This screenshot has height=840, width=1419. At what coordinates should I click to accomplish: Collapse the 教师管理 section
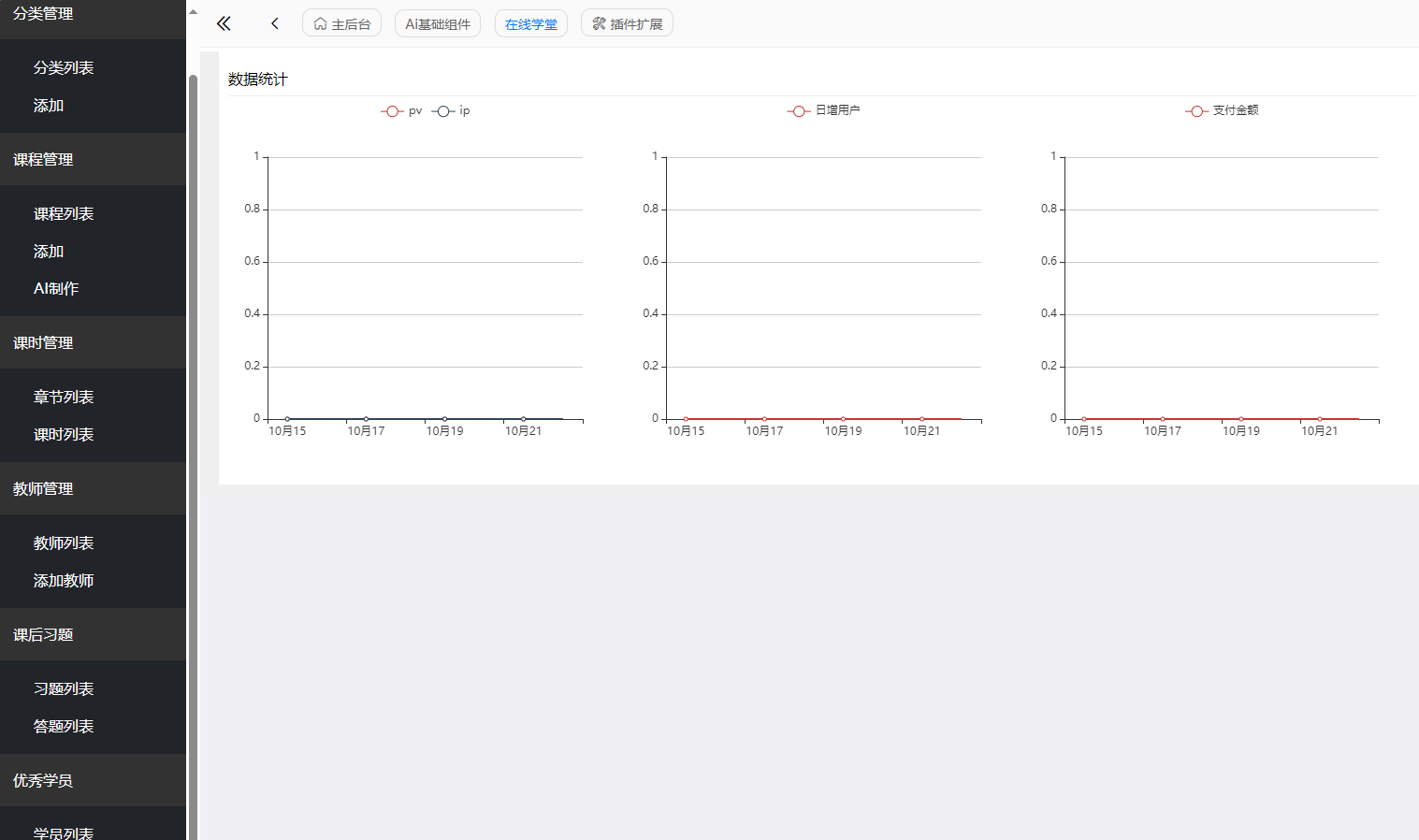(42, 487)
